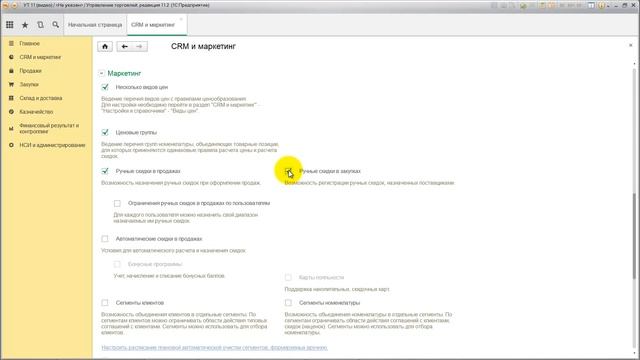Enable Сегменты номенклатуры checkbox

[x=288, y=302]
